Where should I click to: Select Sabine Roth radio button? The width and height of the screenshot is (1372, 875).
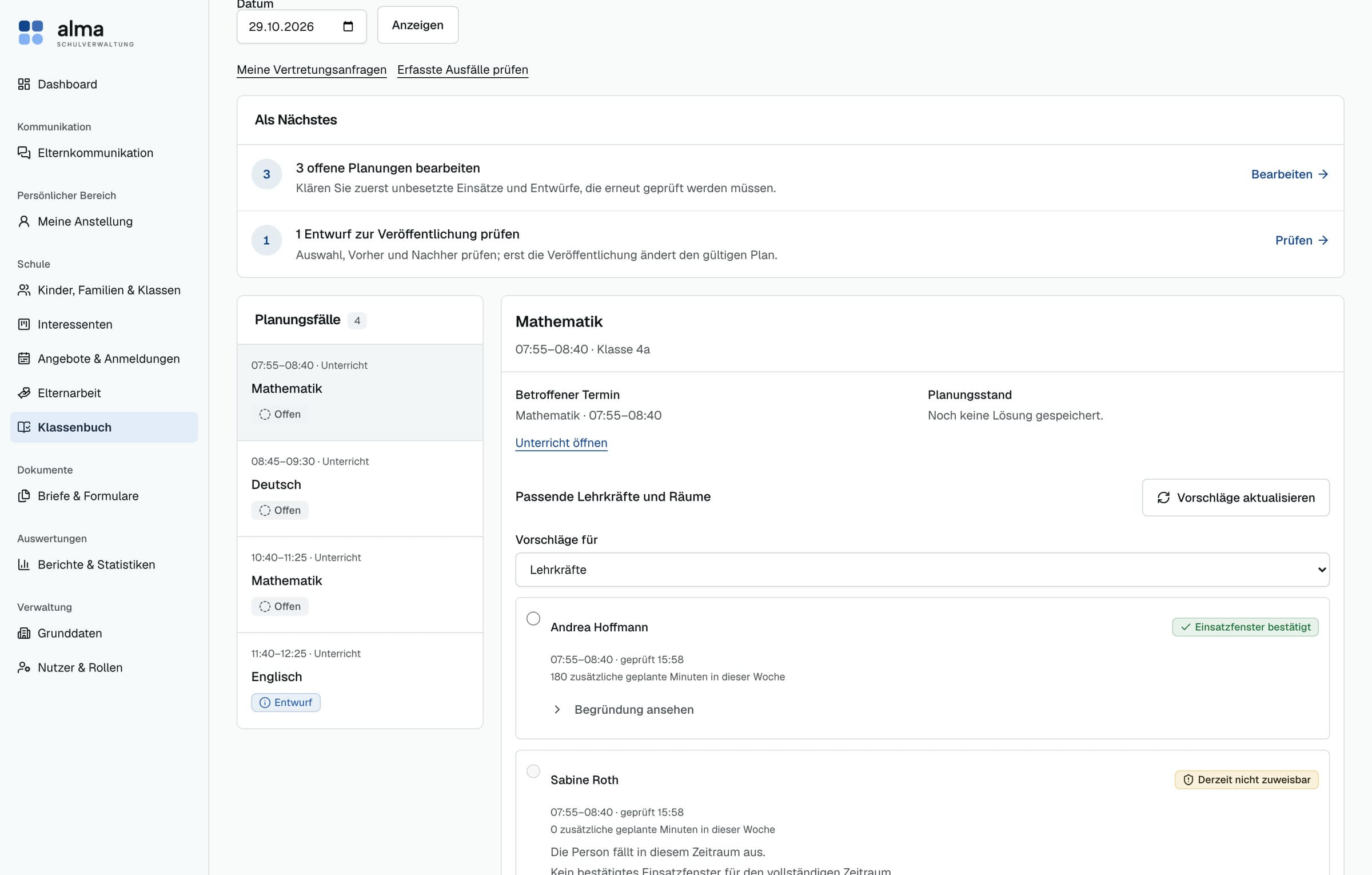(533, 771)
